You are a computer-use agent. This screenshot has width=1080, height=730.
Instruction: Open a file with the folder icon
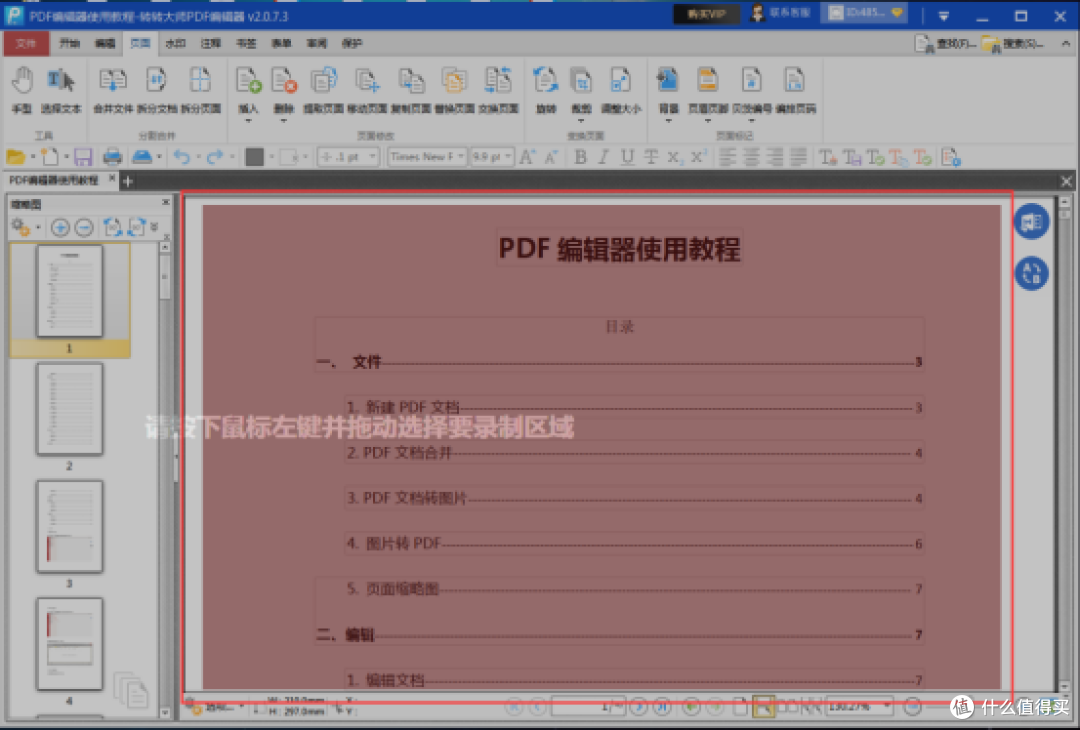pyautogui.click(x=15, y=158)
